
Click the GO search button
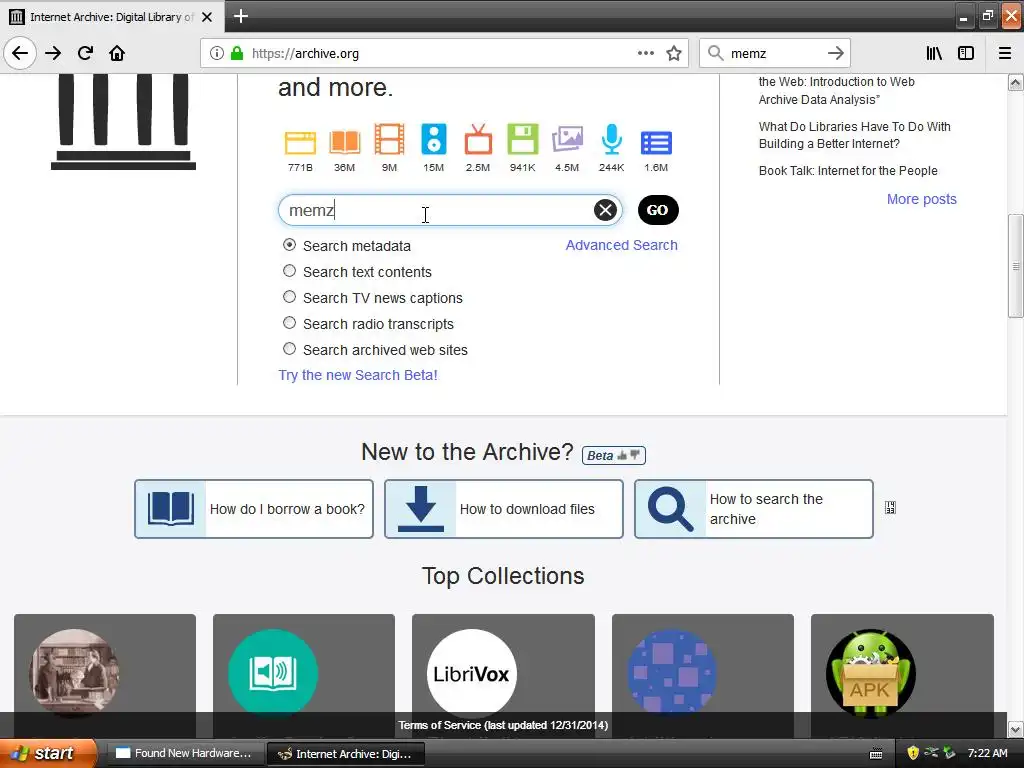[658, 210]
